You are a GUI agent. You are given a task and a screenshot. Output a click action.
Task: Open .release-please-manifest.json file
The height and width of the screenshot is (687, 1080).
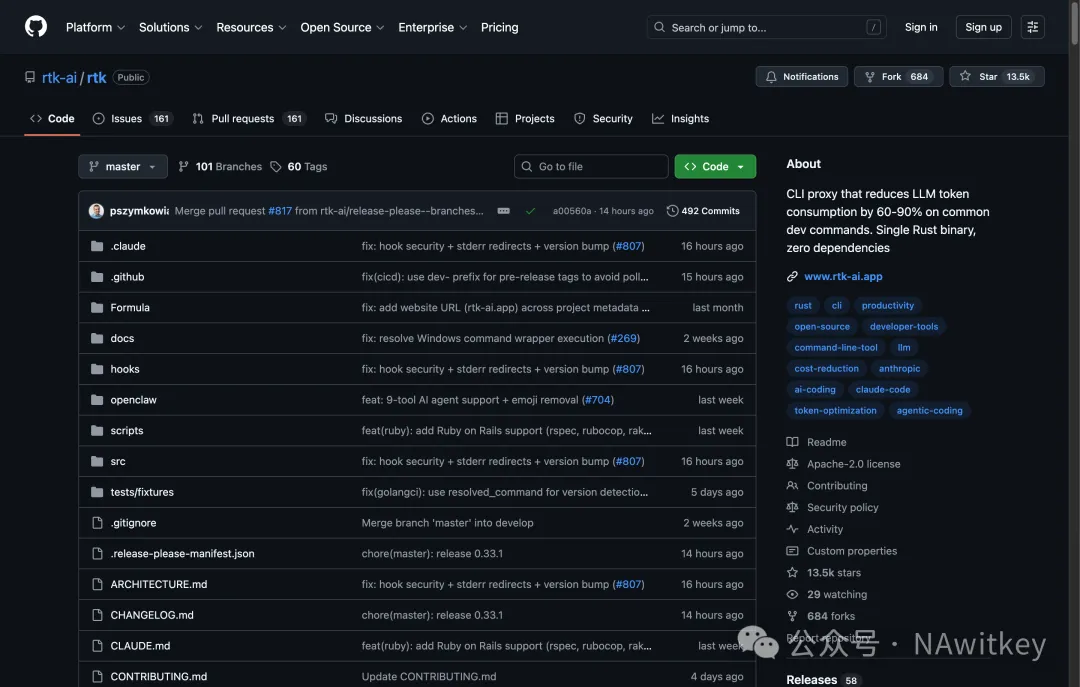(x=183, y=553)
